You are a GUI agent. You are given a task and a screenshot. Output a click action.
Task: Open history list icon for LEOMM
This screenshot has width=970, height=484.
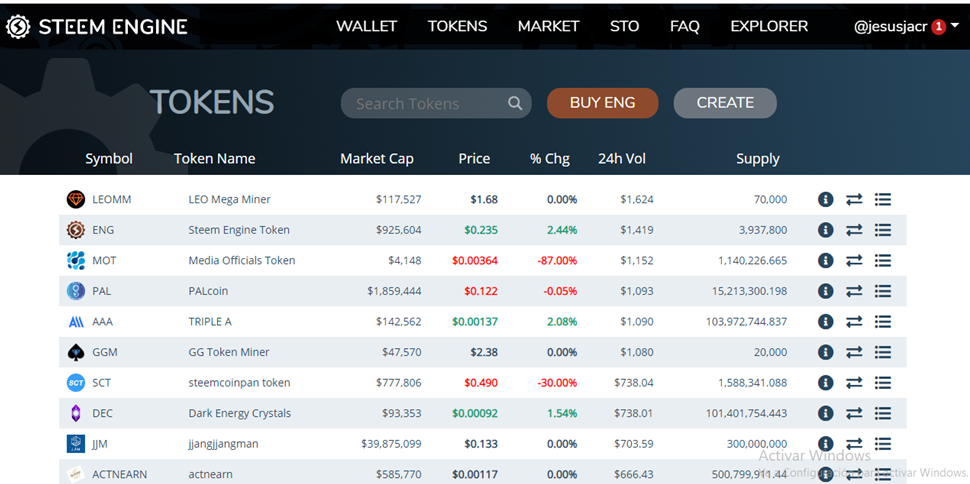pyautogui.click(x=883, y=199)
